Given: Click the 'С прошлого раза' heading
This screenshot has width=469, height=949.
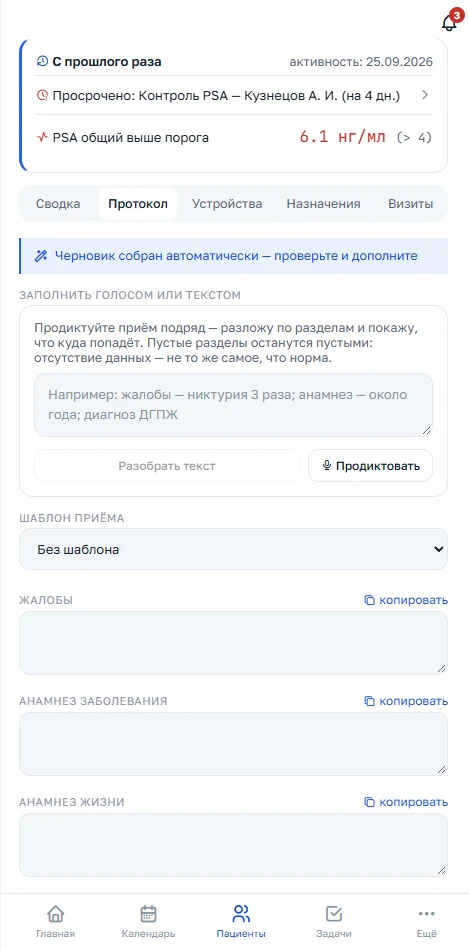Looking at the screenshot, I should click(107, 62).
